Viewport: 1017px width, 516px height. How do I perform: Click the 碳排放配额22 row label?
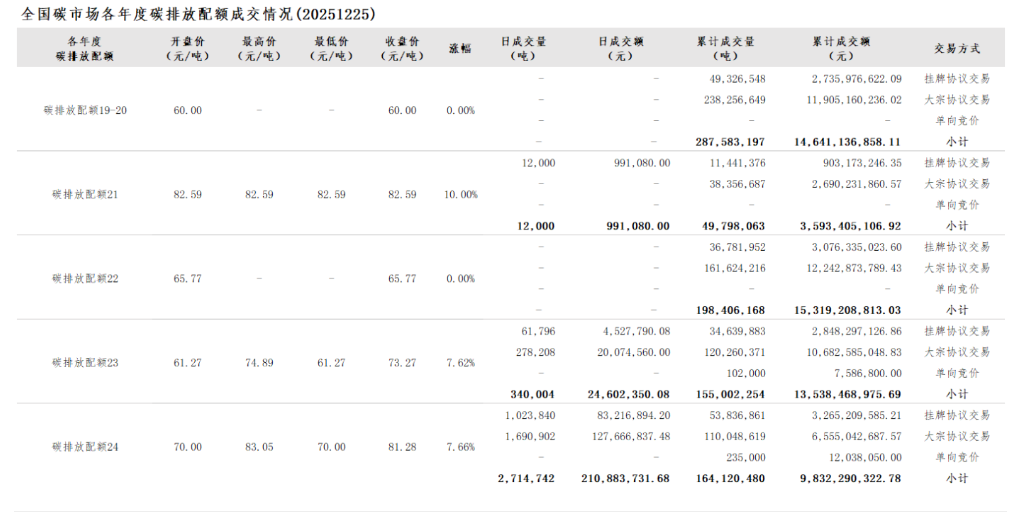(x=86, y=278)
